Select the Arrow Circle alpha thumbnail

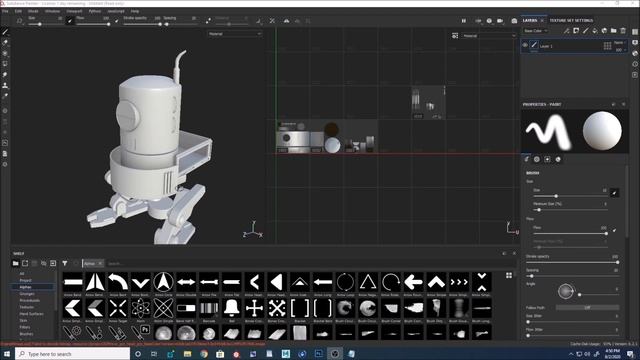pyautogui.click(x=163, y=282)
